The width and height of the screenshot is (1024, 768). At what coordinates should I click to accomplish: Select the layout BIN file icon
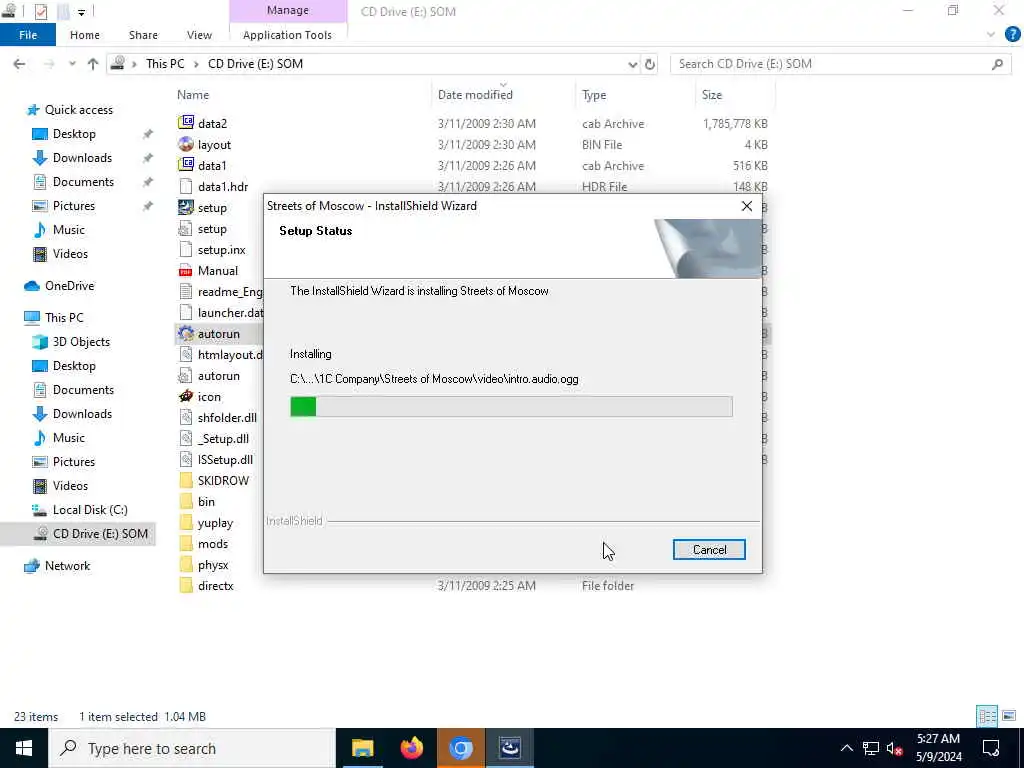tap(186, 144)
